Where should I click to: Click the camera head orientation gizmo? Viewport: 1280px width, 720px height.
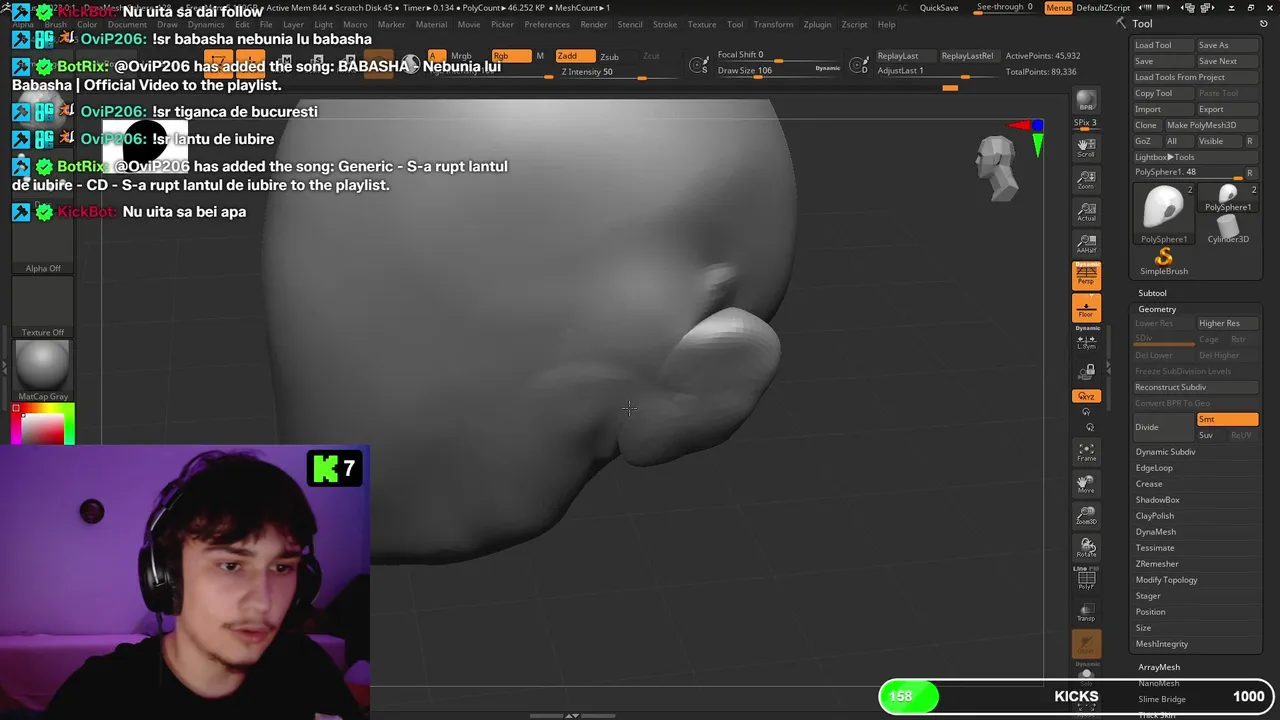(x=997, y=168)
